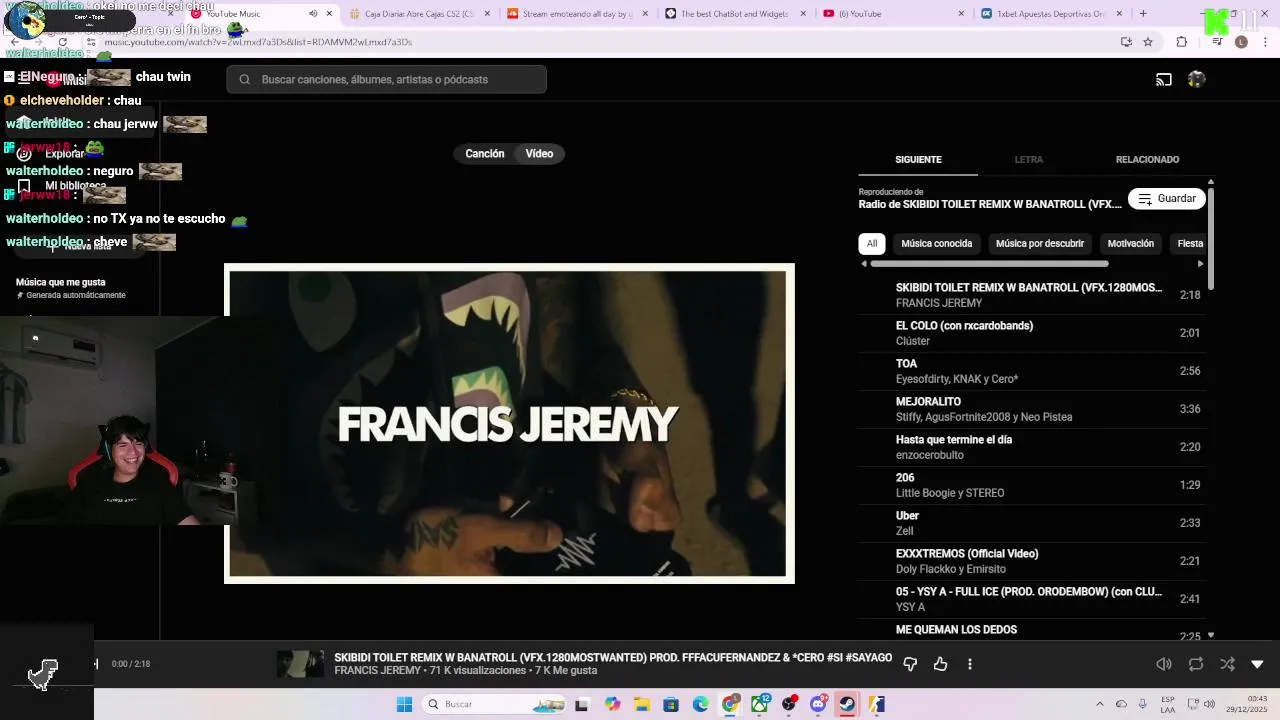Play Uber by Zell queue item
This screenshot has height=720, width=1280.
pyautogui.click(x=1032, y=523)
